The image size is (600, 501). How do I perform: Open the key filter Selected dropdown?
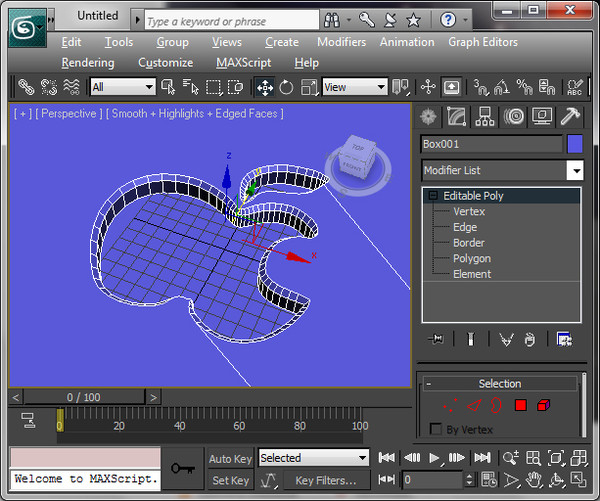(x=314, y=458)
